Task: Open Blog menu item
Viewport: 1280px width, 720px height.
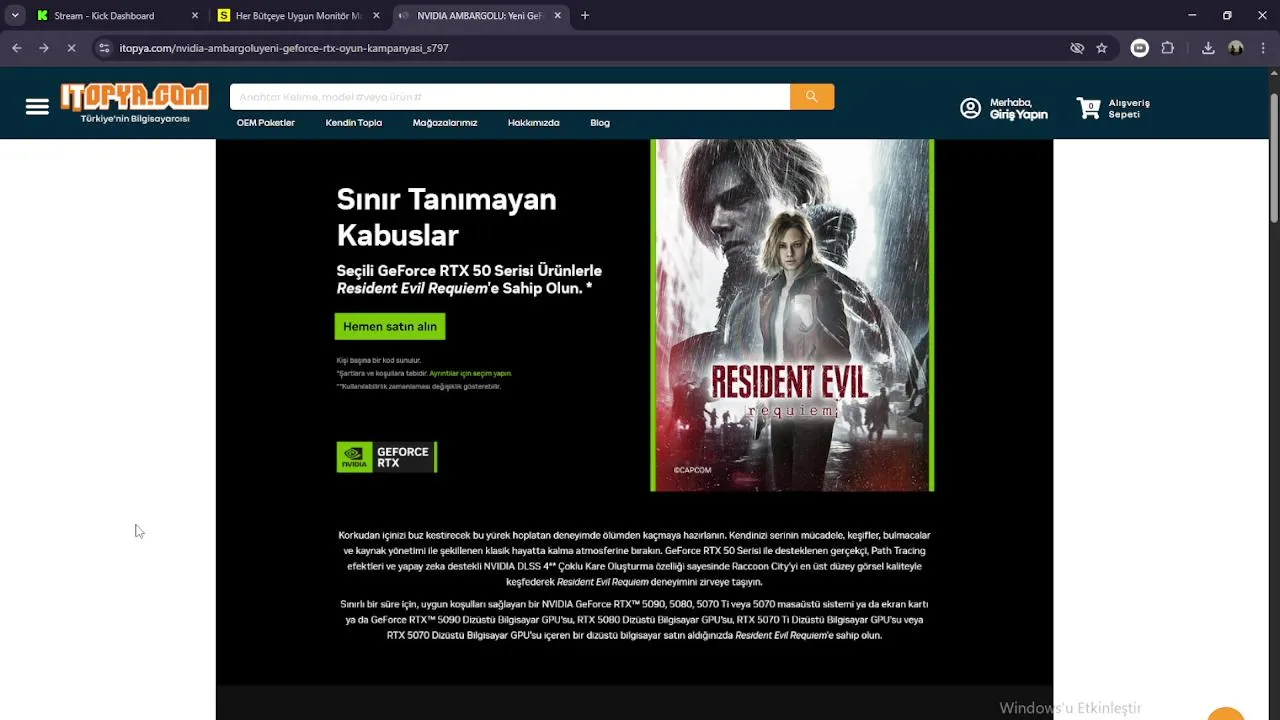Action: pyautogui.click(x=600, y=123)
